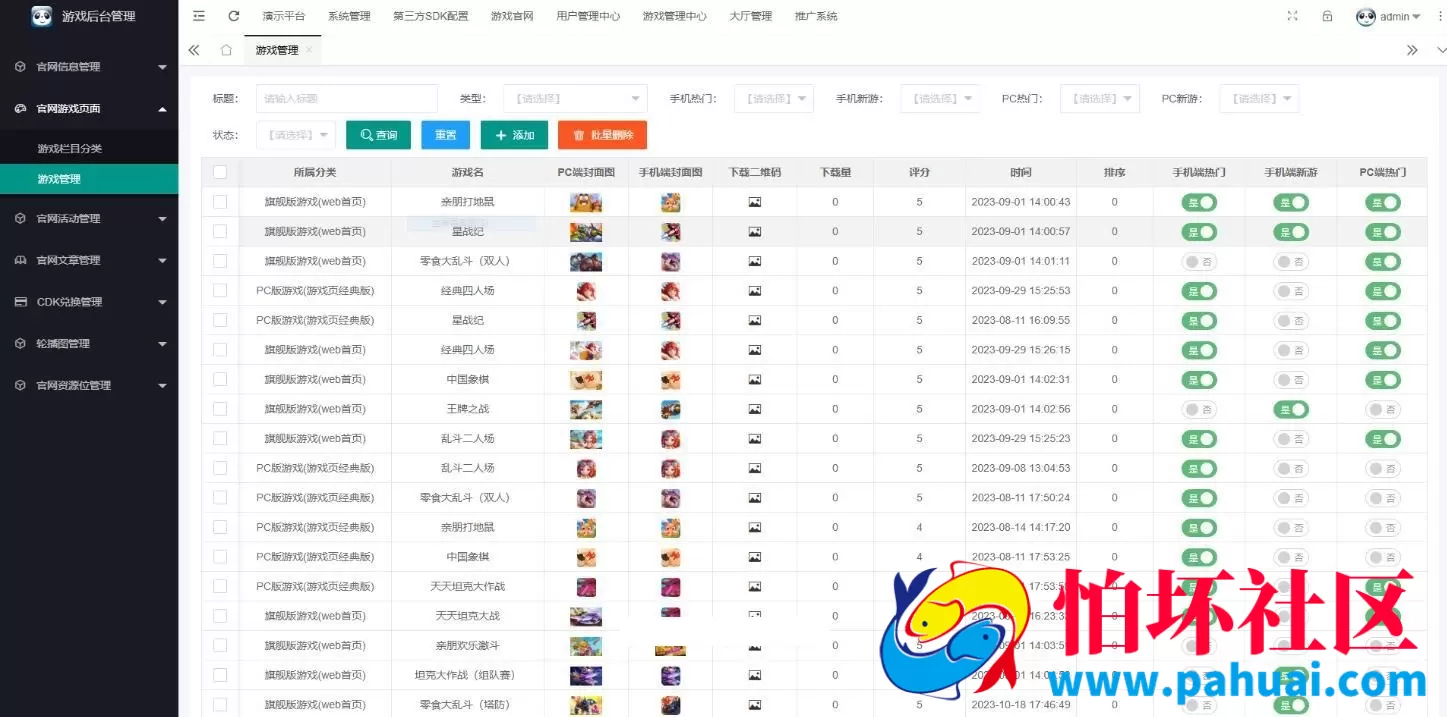Click the 排序 column header
This screenshot has width=1447, height=717.
1114,172
